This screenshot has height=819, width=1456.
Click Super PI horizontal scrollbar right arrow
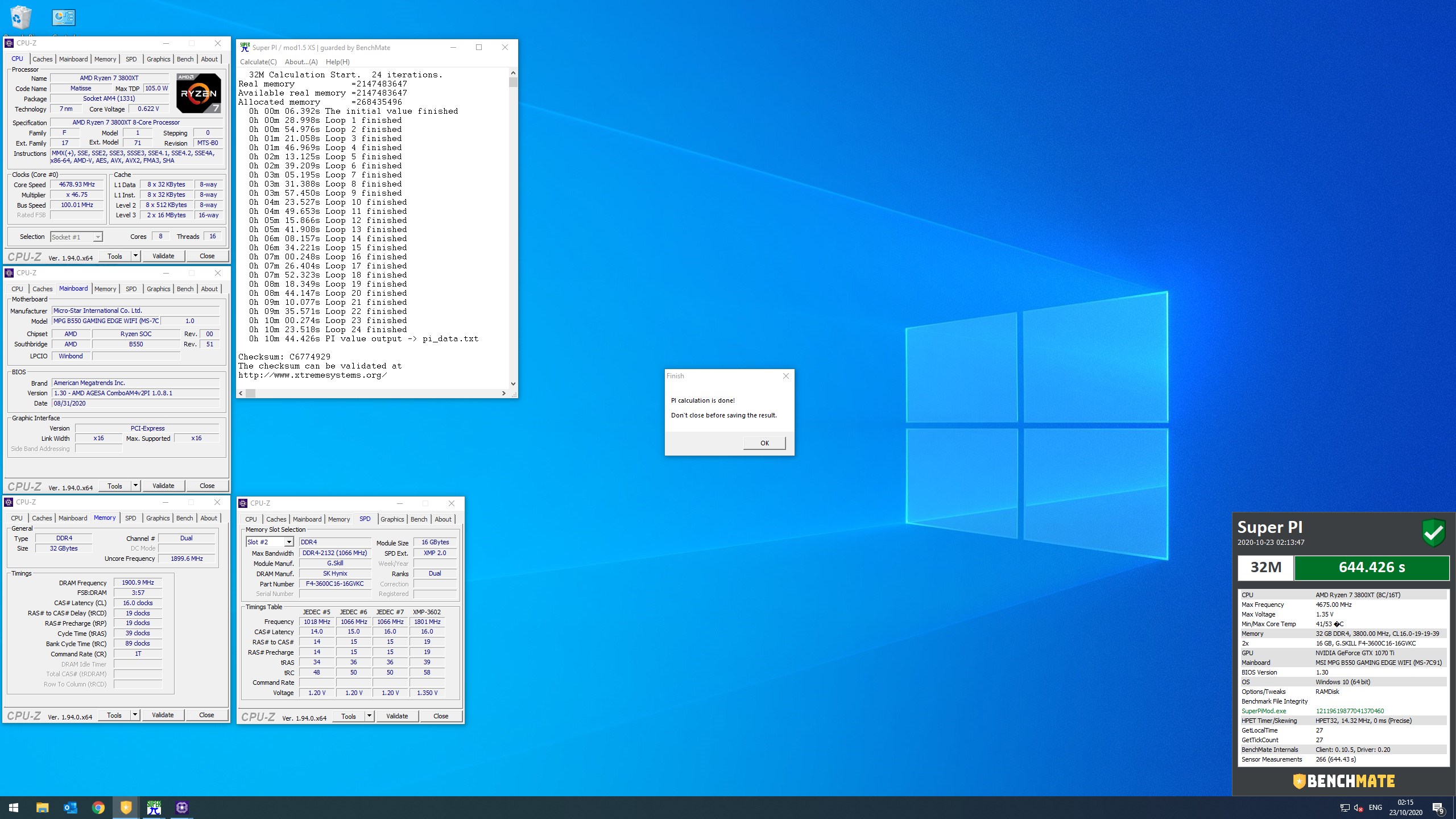pyautogui.click(x=503, y=393)
